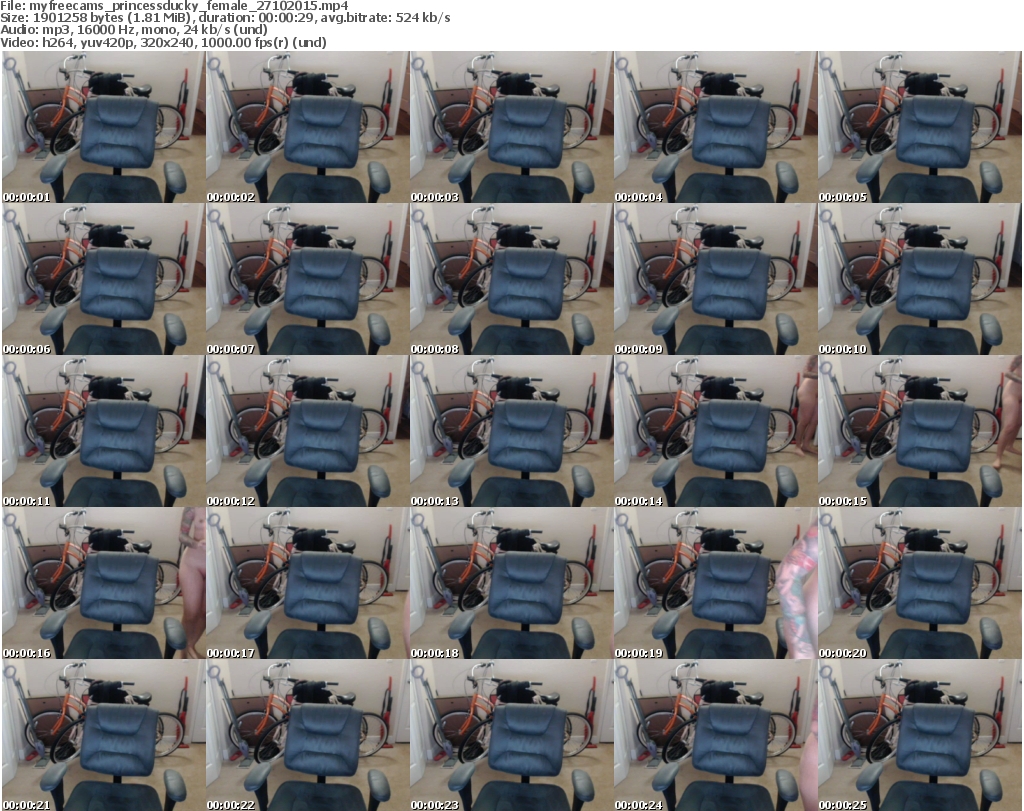Click the 00:00:20 frame thumbnail
The image size is (1024, 811).
click(x=920, y=584)
